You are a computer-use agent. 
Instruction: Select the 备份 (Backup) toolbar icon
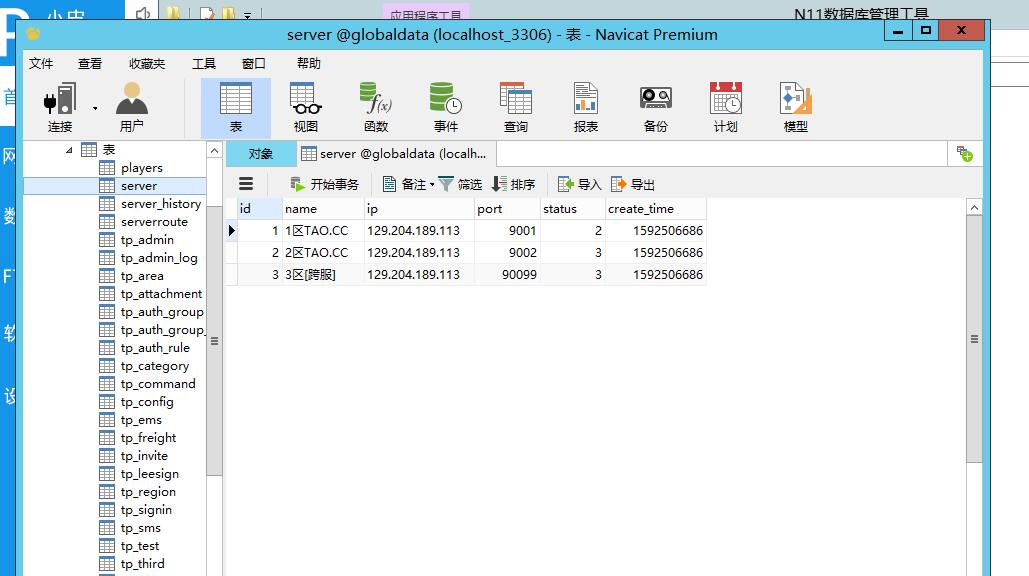[x=655, y=106]
